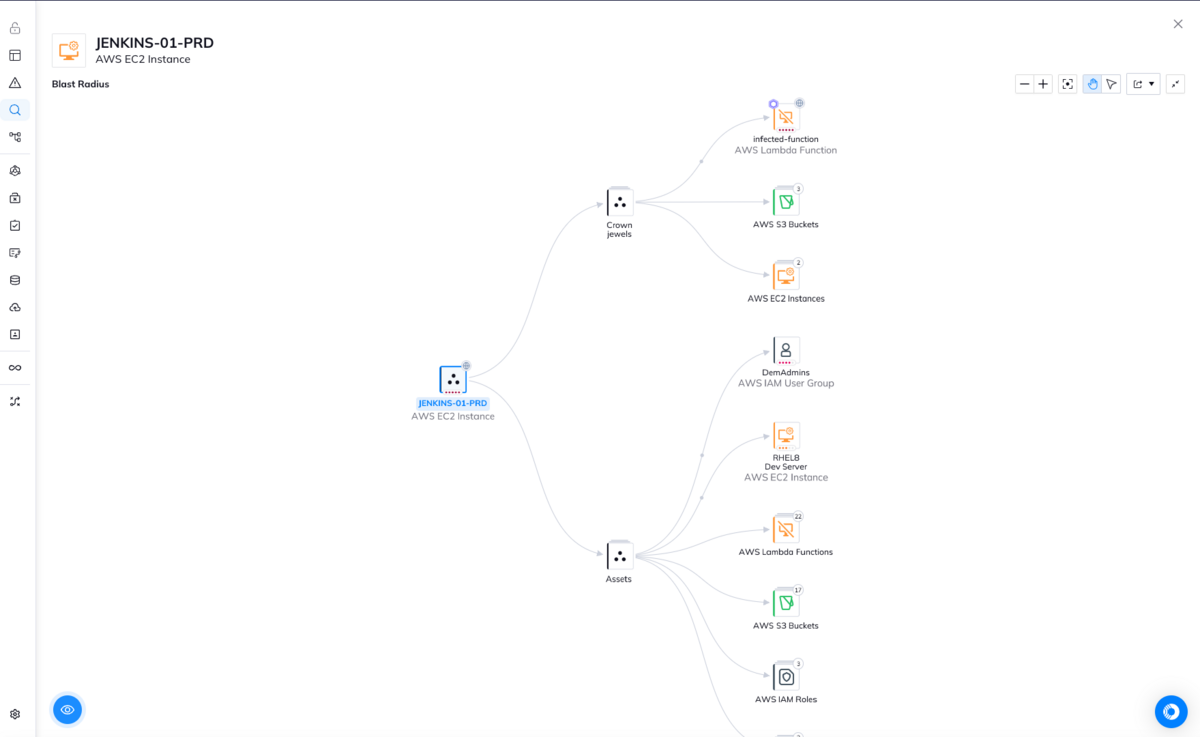The image size is (1200, 737).
Task: Click the EC2 instance icon beside the title
Action: [x=69, y=50]
